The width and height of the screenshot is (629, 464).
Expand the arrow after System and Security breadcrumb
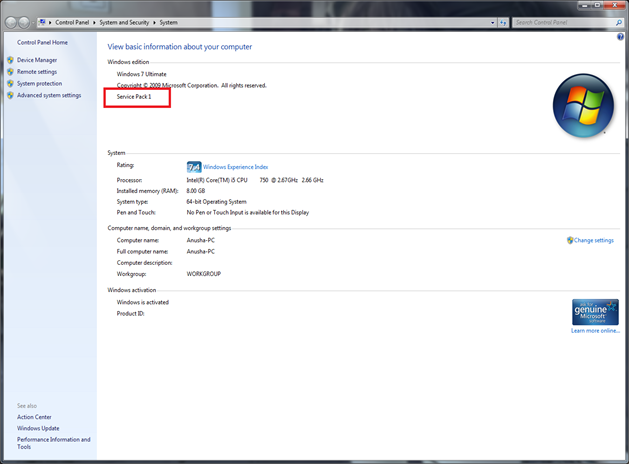(x=154, y=23)
